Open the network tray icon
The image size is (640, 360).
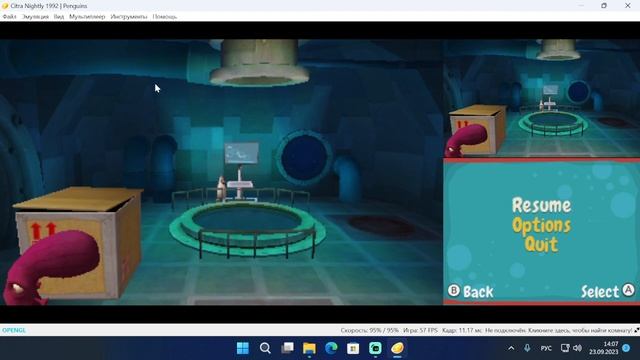tap(565, 348)
